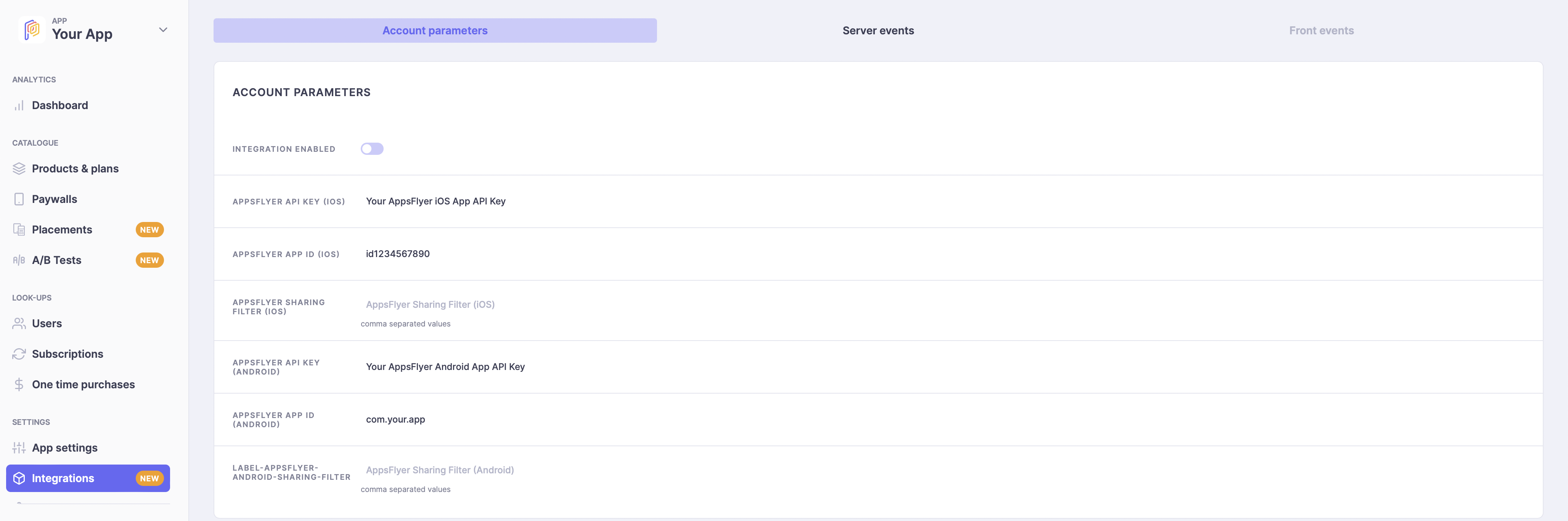This screenshot has height=521, width=1568.
Task: Click the NEW badge next to Placements
Action: coord(149,230)
